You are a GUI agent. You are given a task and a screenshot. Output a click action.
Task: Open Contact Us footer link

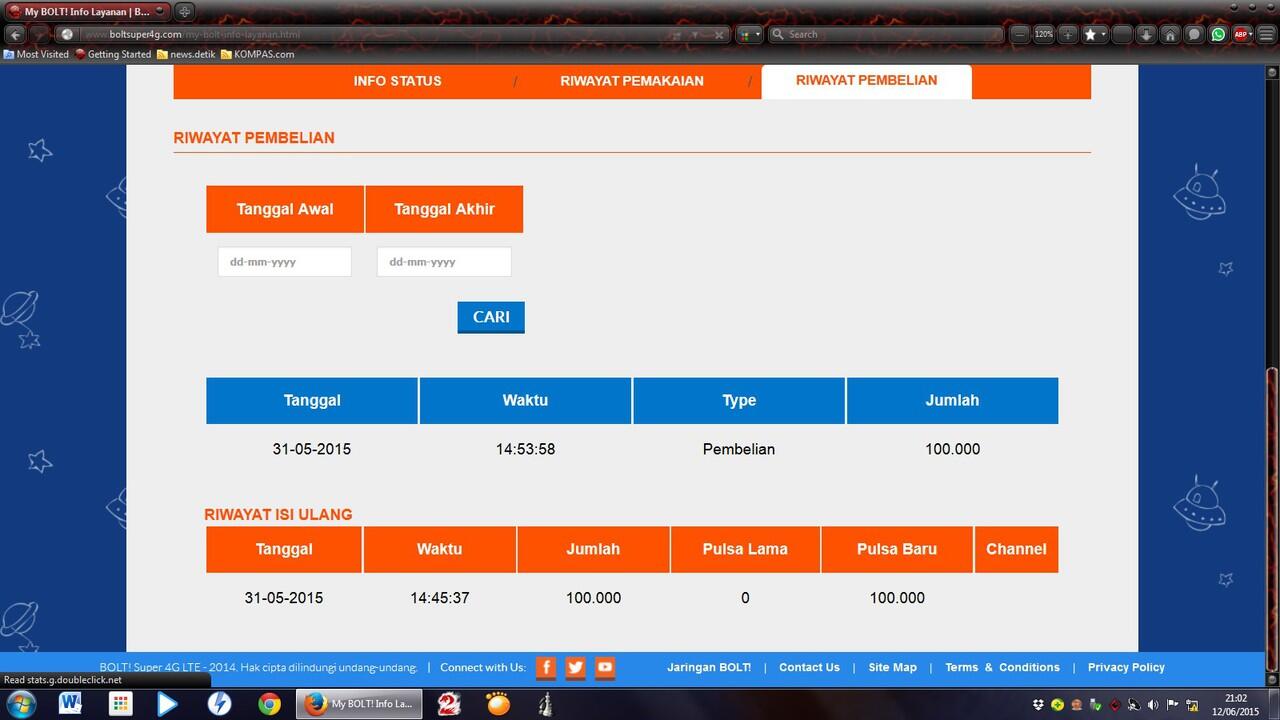click(x=809, y=667)
